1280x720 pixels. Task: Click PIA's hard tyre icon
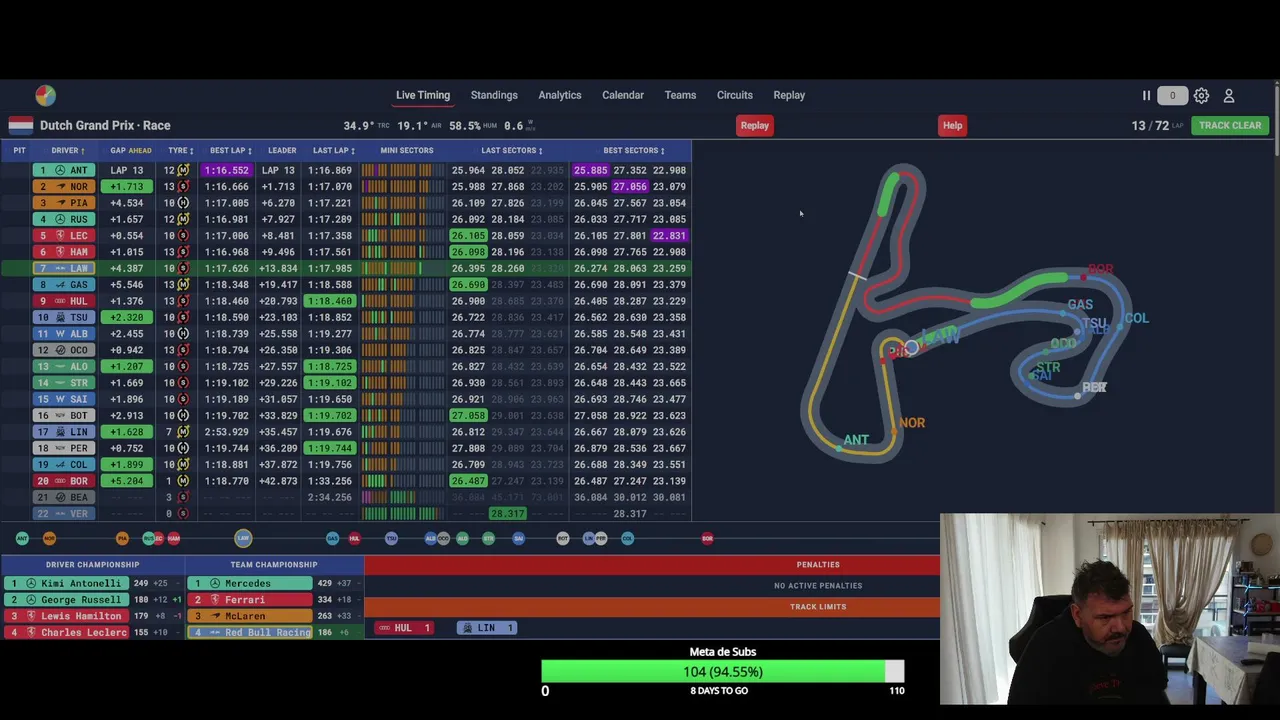click(183, 203)
